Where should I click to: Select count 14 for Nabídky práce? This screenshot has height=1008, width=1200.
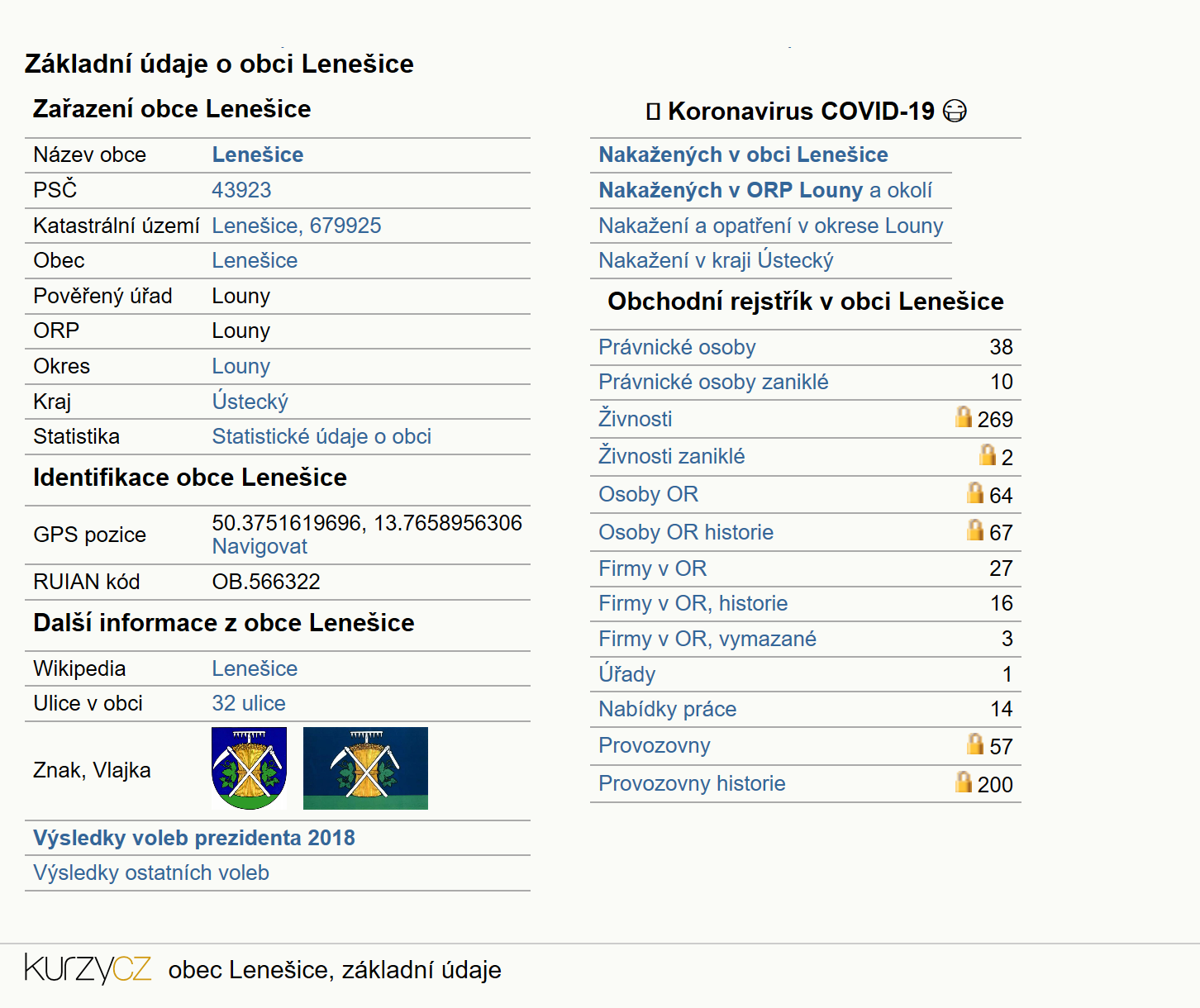pos(1002,709)
